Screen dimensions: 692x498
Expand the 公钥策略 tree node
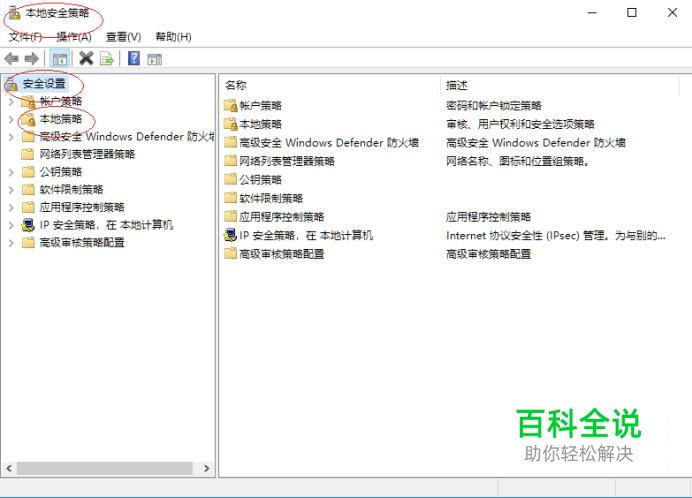tap(11, 172)
